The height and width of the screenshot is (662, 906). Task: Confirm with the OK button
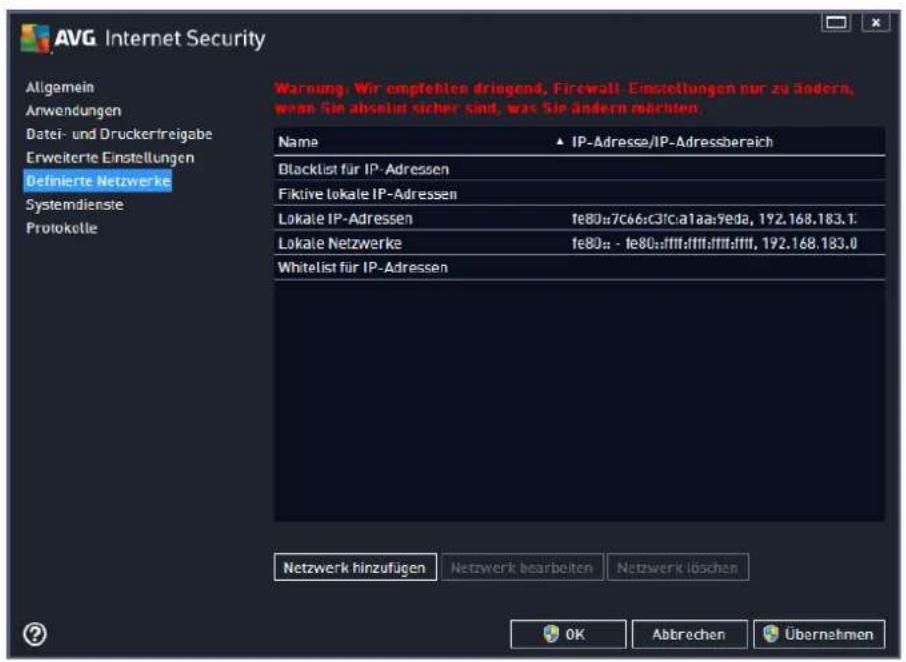point(568,634)
